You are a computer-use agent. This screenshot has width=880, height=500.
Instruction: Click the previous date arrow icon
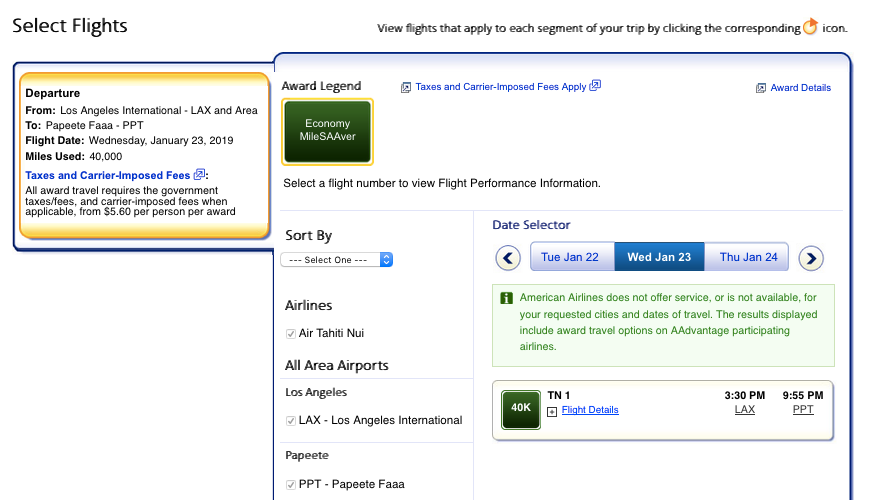pyautogui.click(x=509, y=258)
